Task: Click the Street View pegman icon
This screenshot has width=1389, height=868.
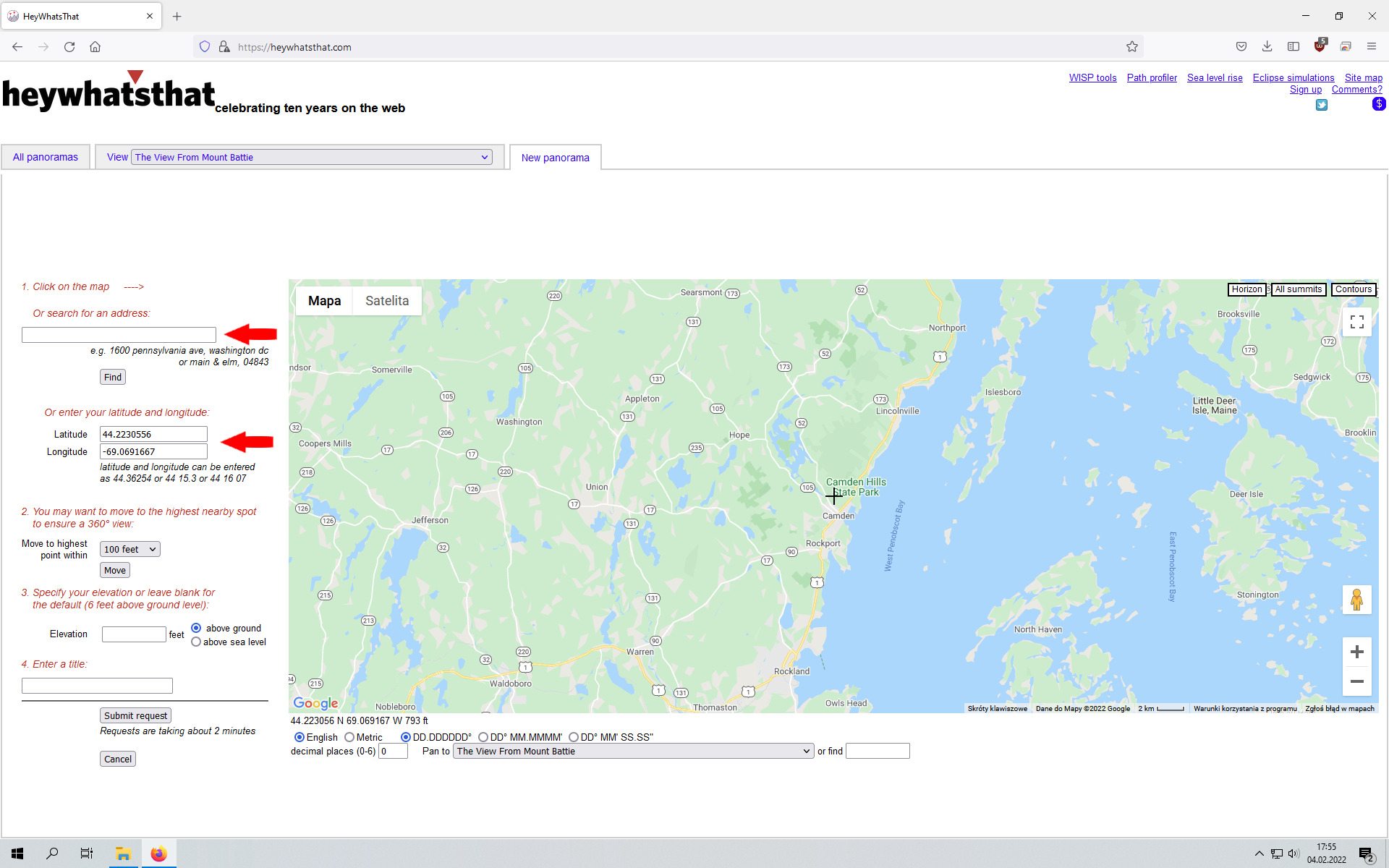Action: coord(1356,600)
